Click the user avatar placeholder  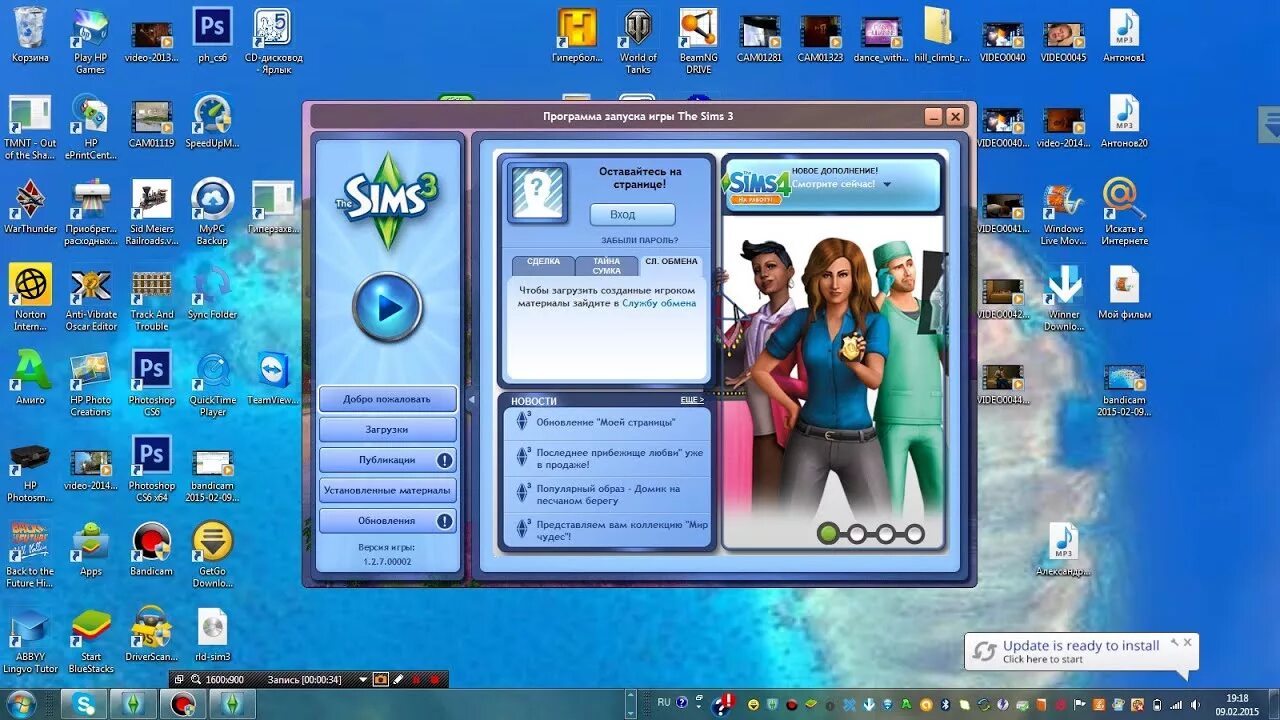(537, 193)
